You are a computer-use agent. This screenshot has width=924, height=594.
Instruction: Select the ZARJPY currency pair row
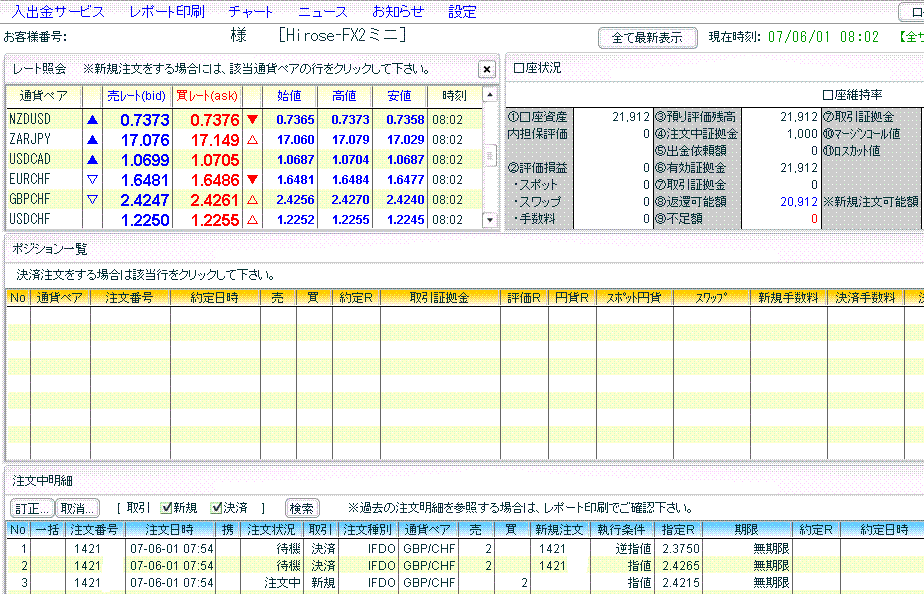tap(244, 140)
